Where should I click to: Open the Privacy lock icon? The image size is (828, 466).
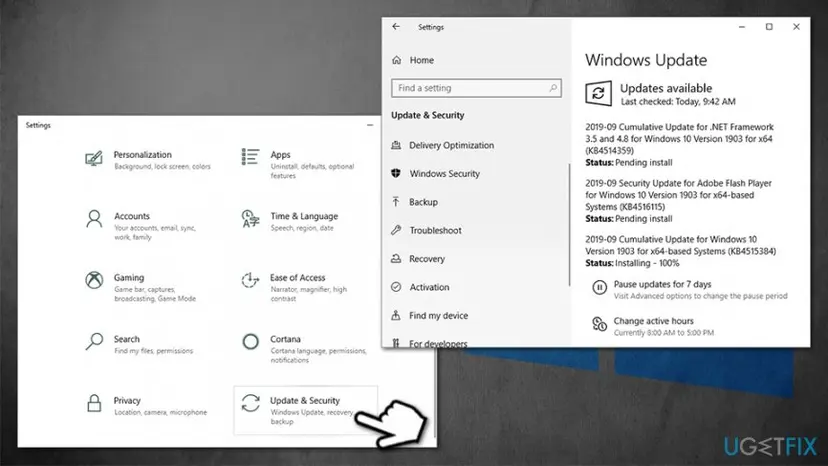[x=94, y=403]
